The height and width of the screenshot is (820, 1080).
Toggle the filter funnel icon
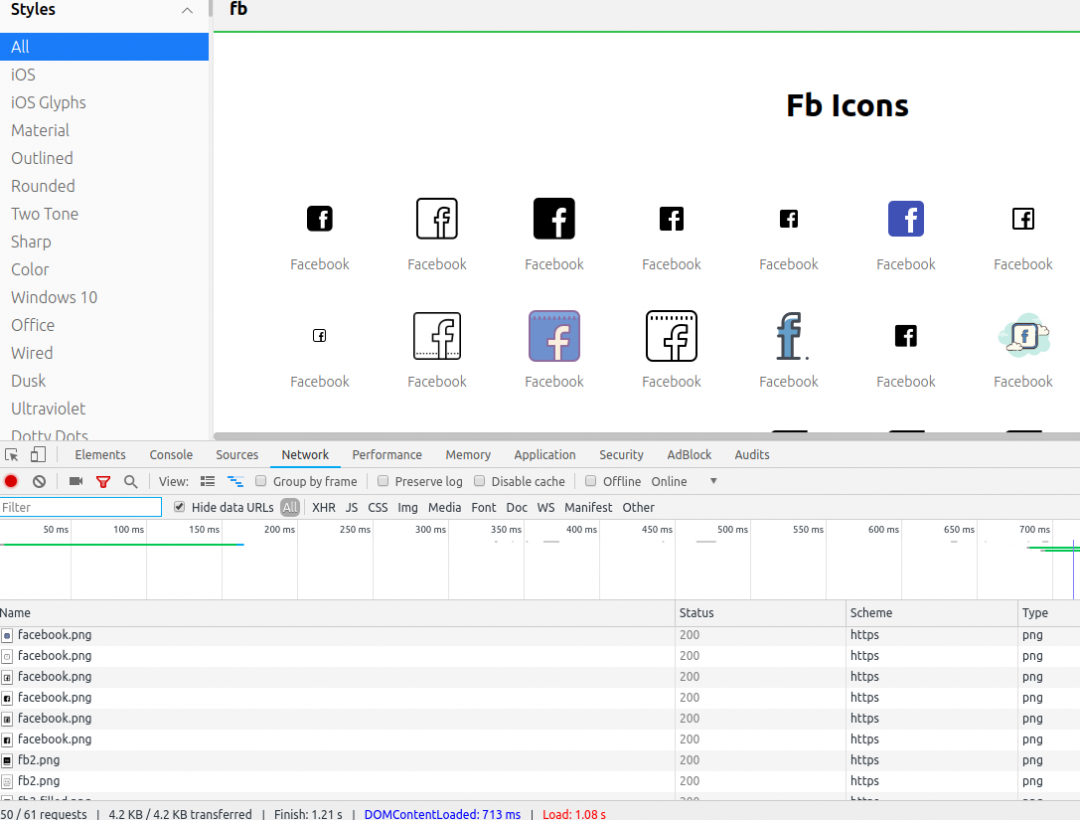tap(103, 481)
